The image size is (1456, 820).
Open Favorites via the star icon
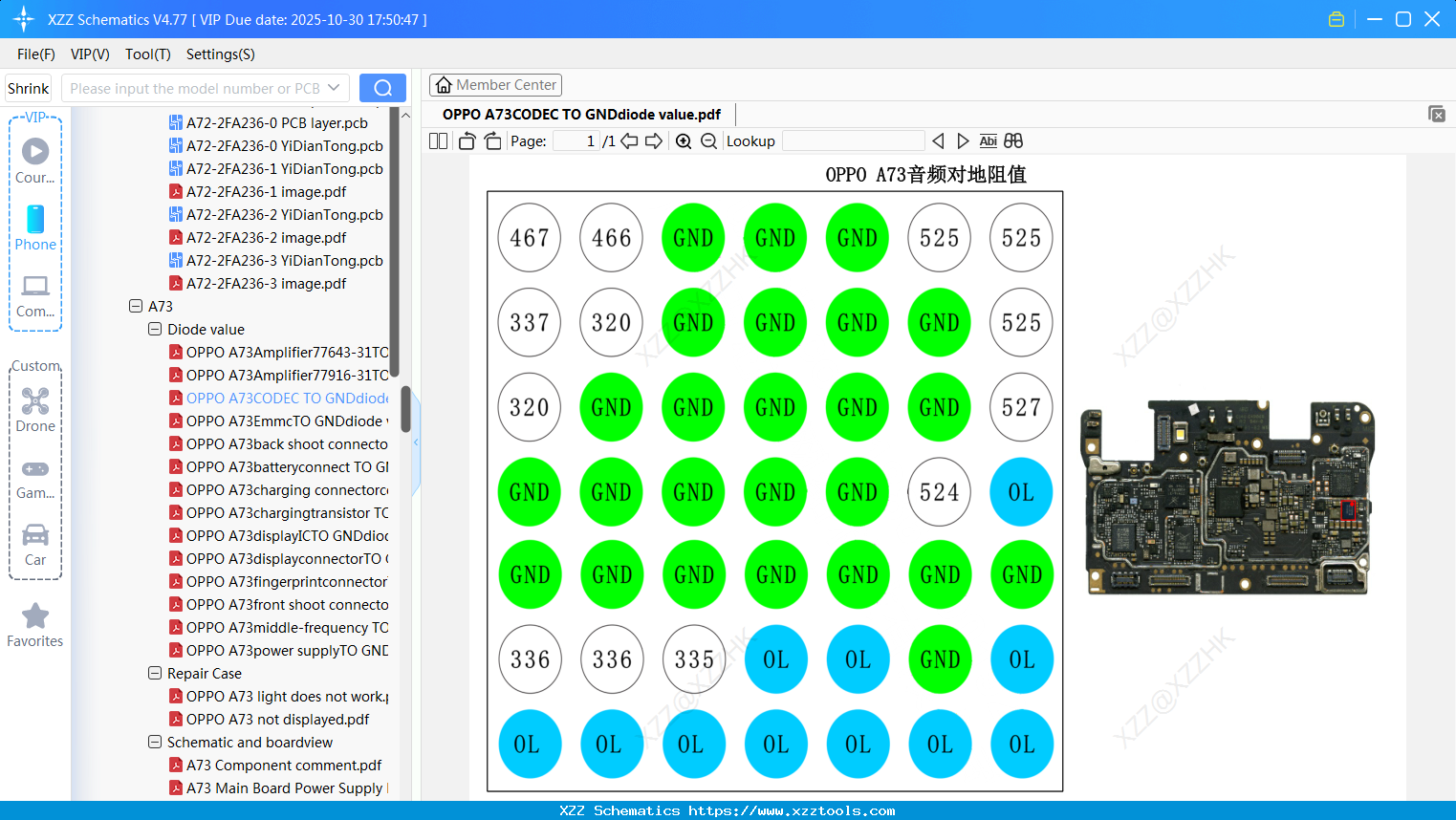pos(34,615)
